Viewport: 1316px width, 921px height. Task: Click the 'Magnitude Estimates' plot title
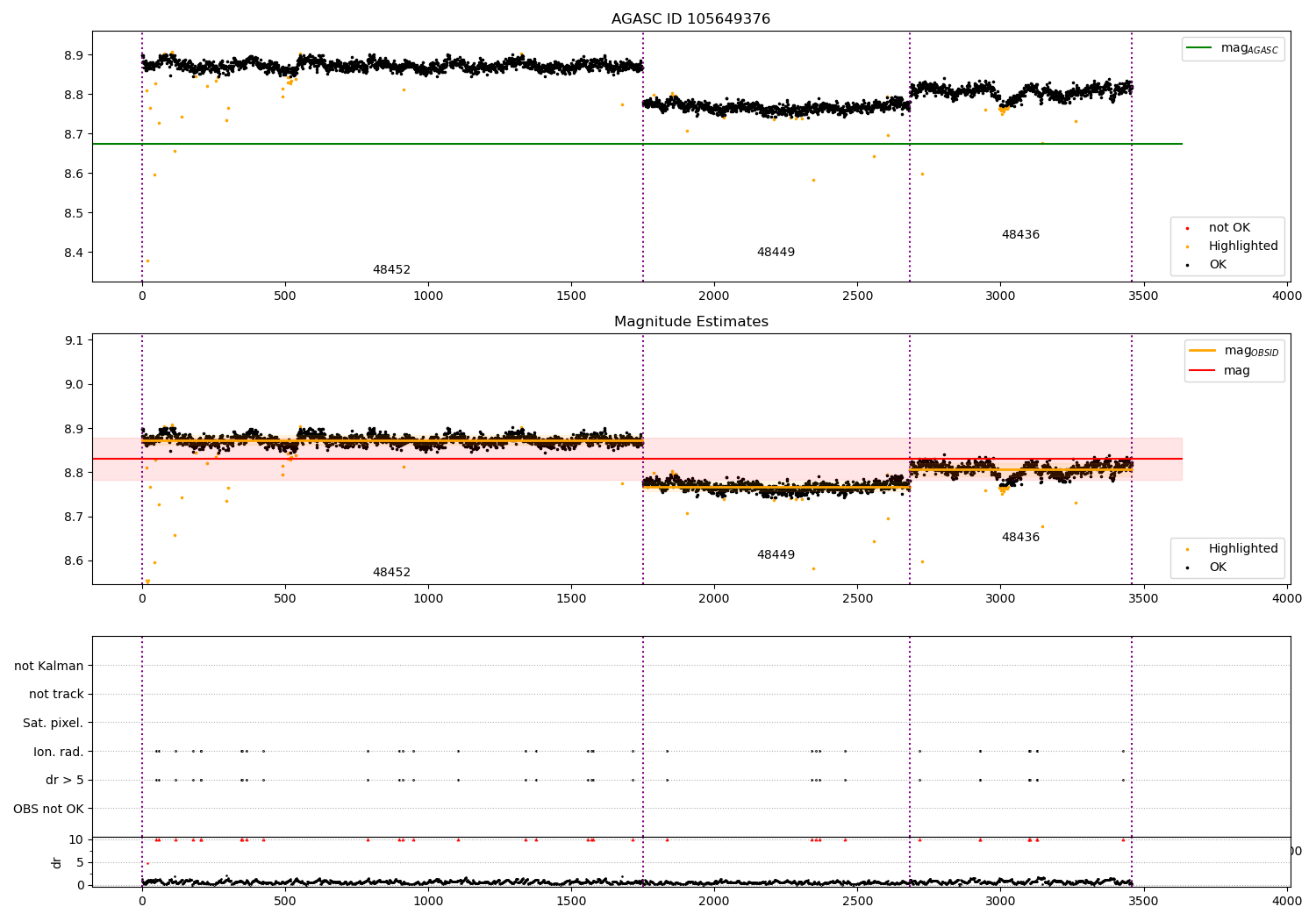690,322
